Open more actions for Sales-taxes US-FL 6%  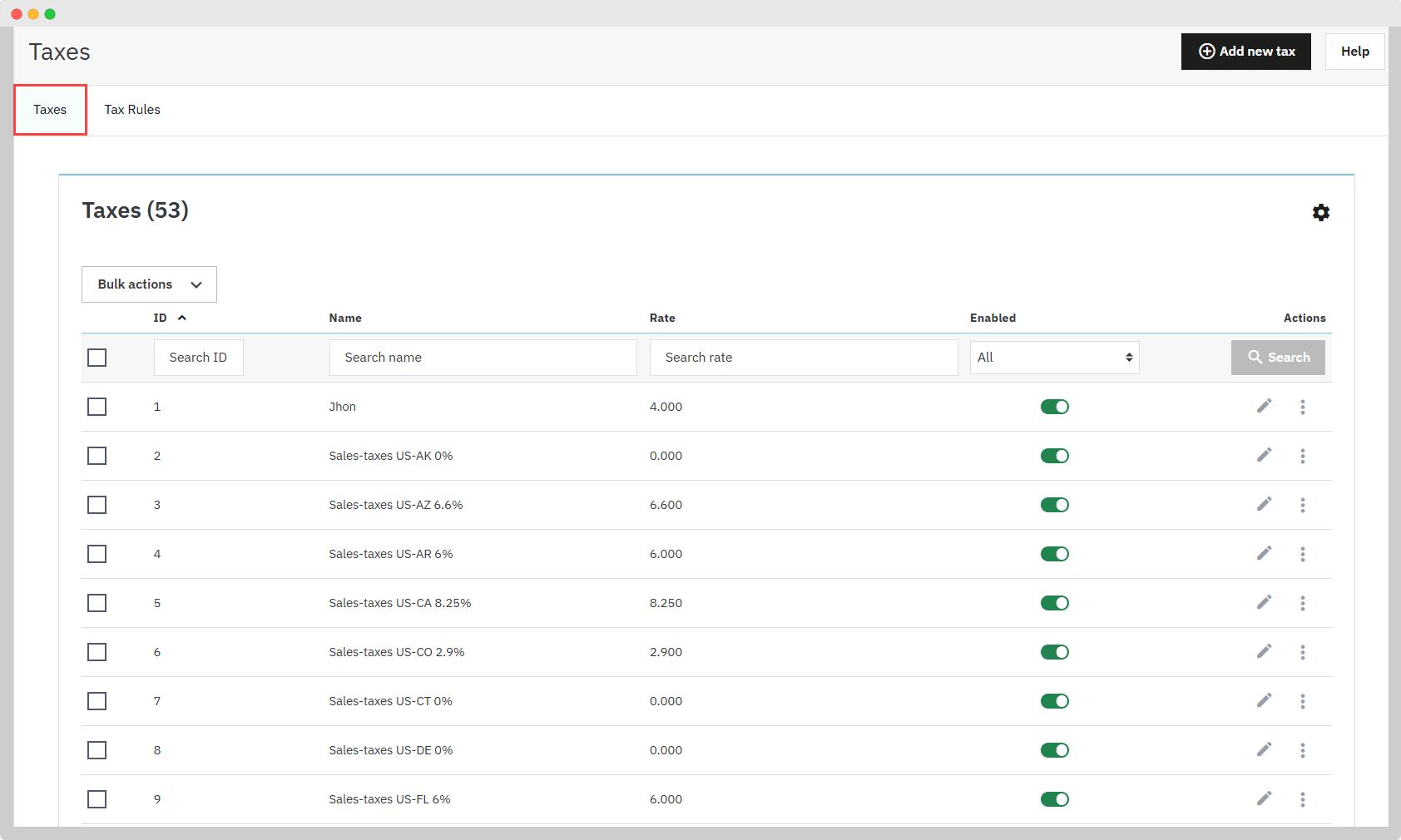[1302, 799]
